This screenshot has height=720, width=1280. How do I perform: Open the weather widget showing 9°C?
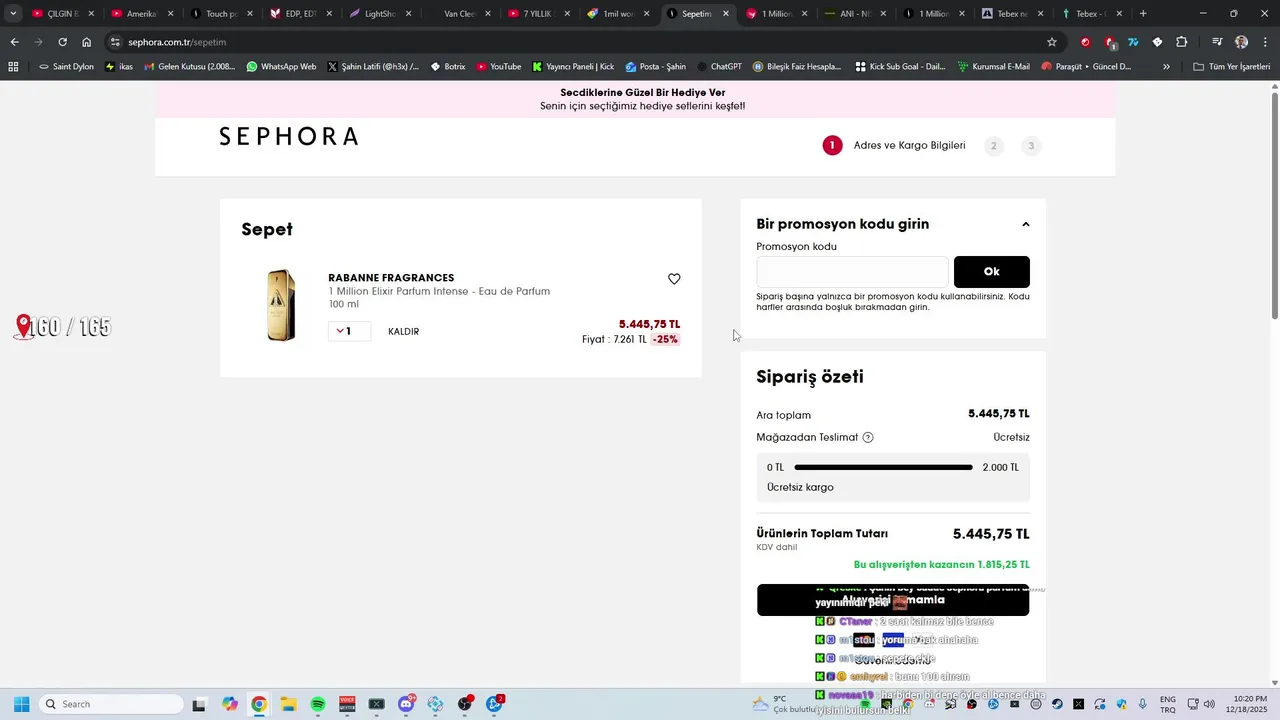[x=783, y=704]
